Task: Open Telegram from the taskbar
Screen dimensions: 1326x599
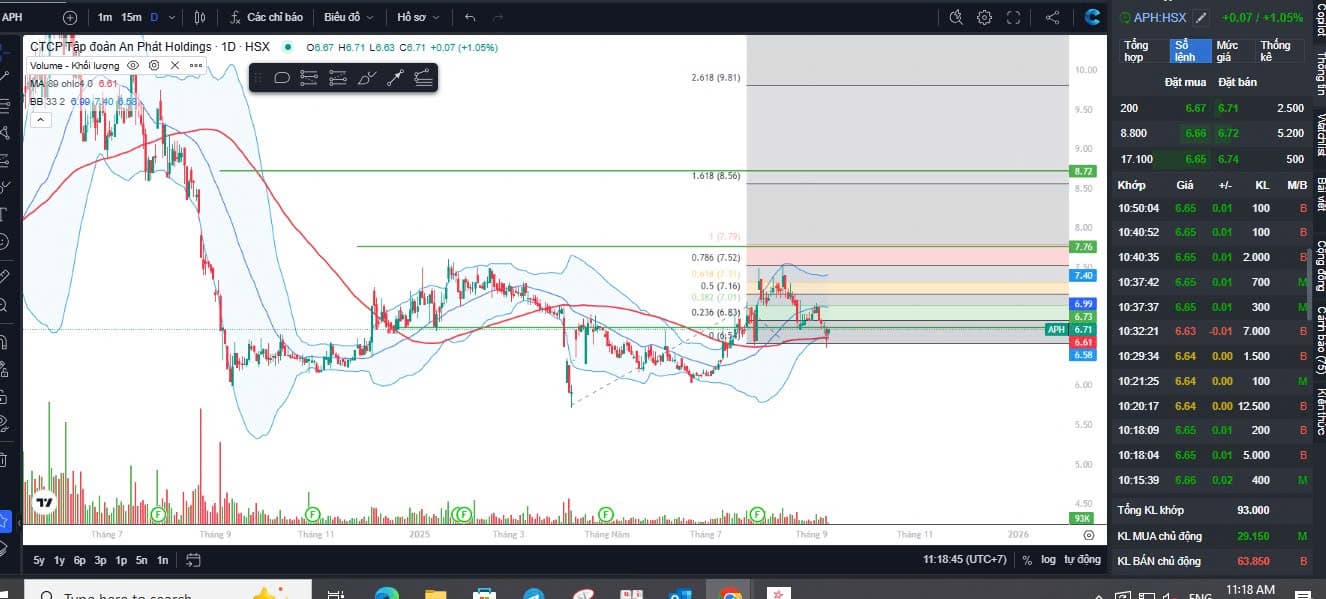Action: click(x=533, y=594)
